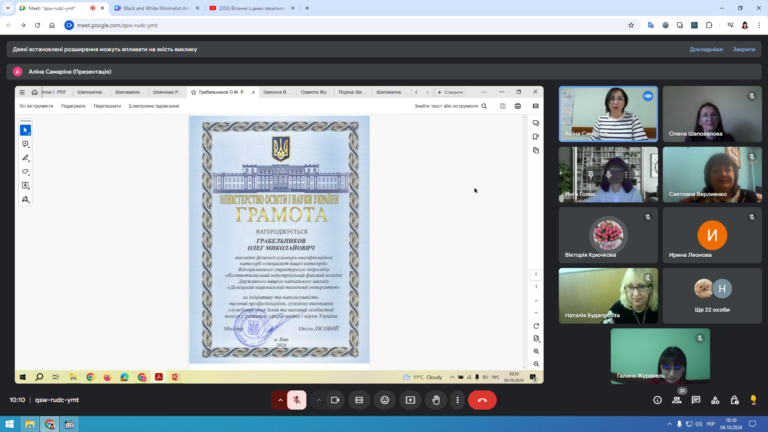Print document via Acrobat printer icon
Viewport: 768px width, 432px height.
518,106
